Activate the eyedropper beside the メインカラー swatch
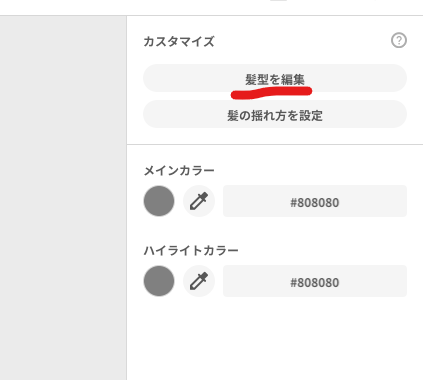The width and height of the screenshot is (423, 380). [x=199, y=201]
